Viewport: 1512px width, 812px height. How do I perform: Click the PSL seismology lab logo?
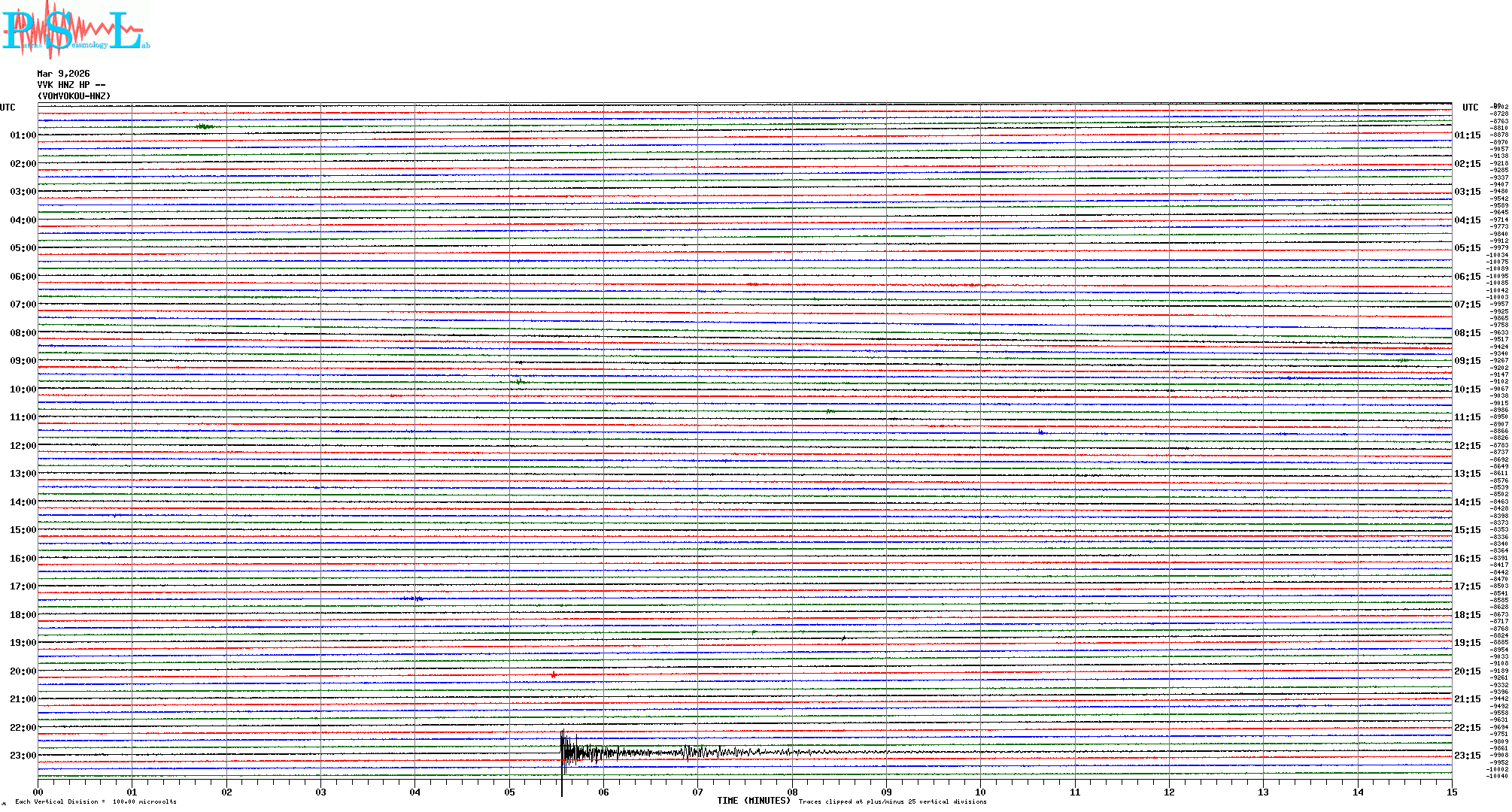[x=75, y=30]
